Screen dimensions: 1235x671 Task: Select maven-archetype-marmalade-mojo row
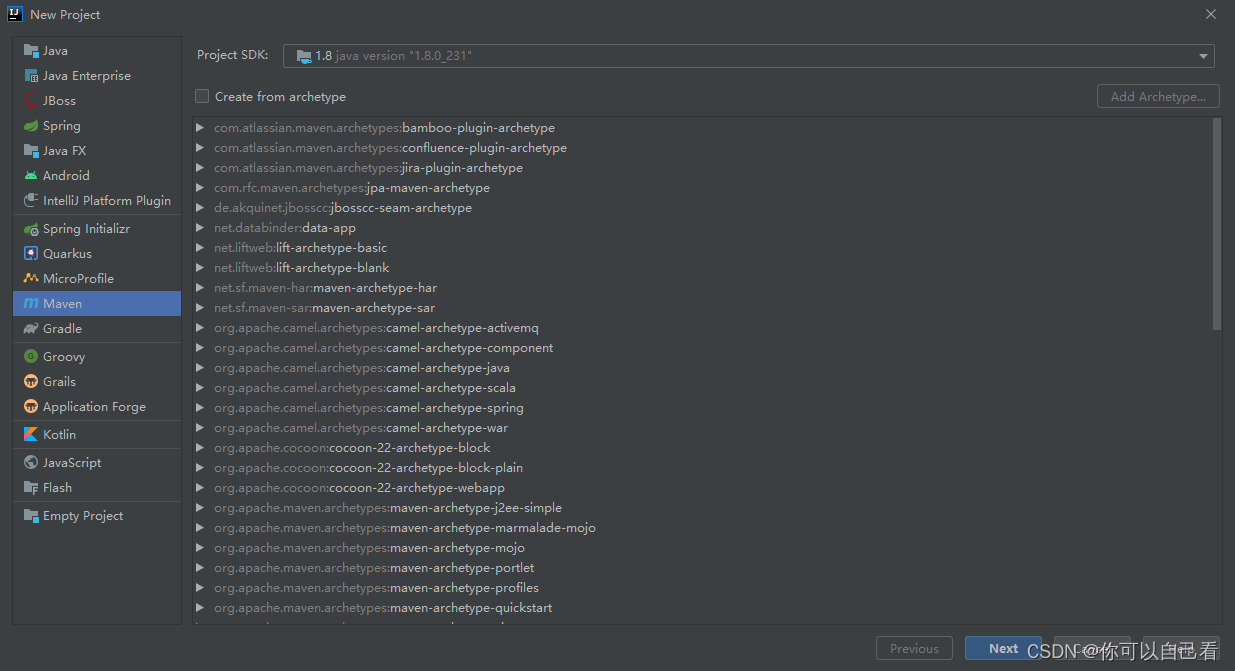click(x=702, y=528)
